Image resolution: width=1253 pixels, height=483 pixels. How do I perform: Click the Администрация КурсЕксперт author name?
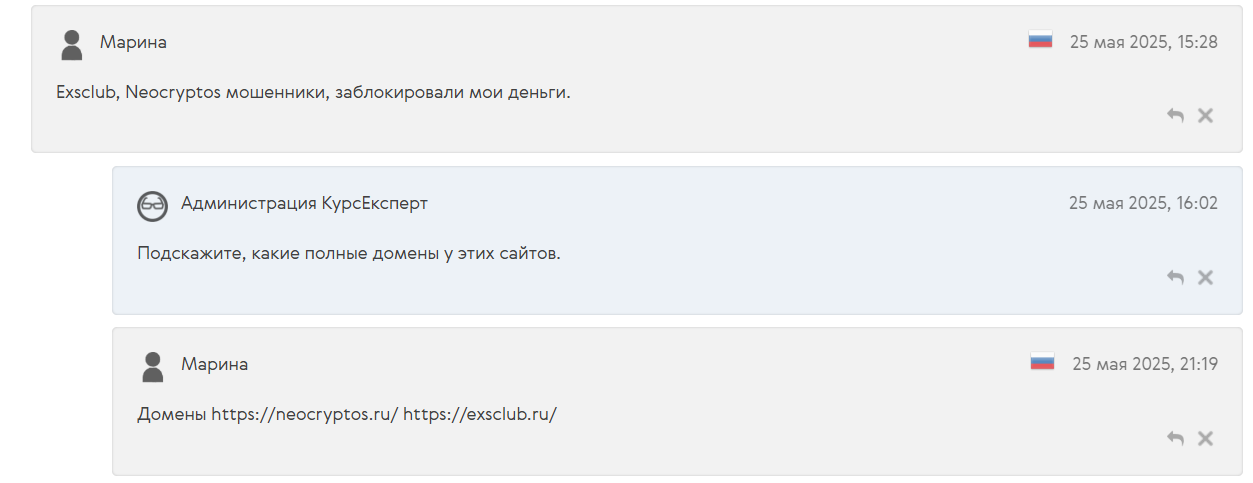[x=304, y=203]
